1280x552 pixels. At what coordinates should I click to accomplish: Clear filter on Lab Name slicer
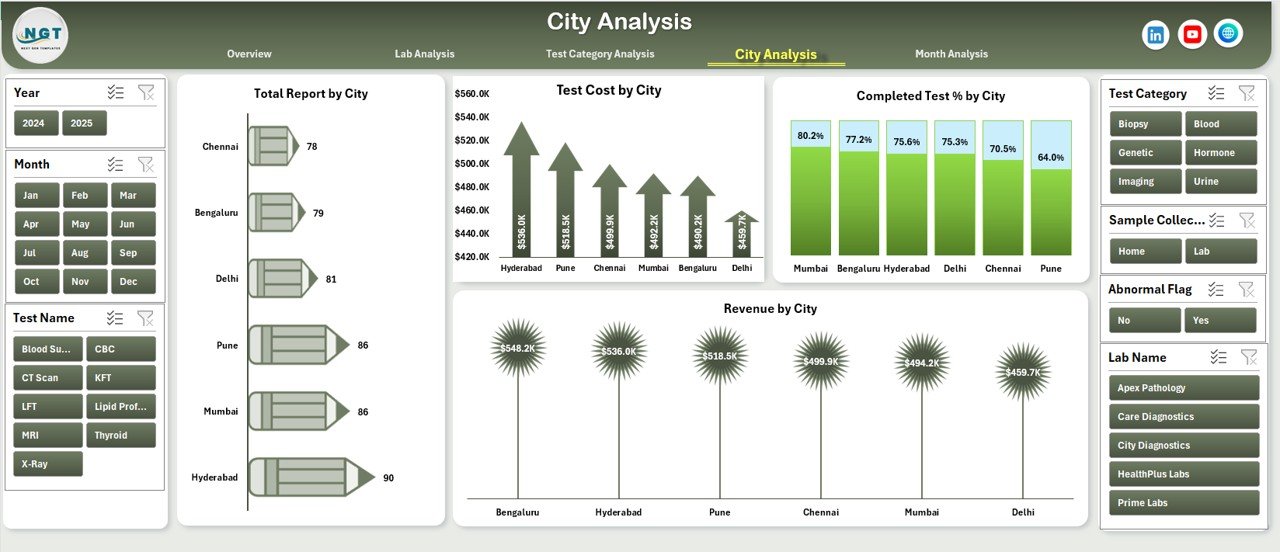pyautogui.click(x=1249, y=357)
